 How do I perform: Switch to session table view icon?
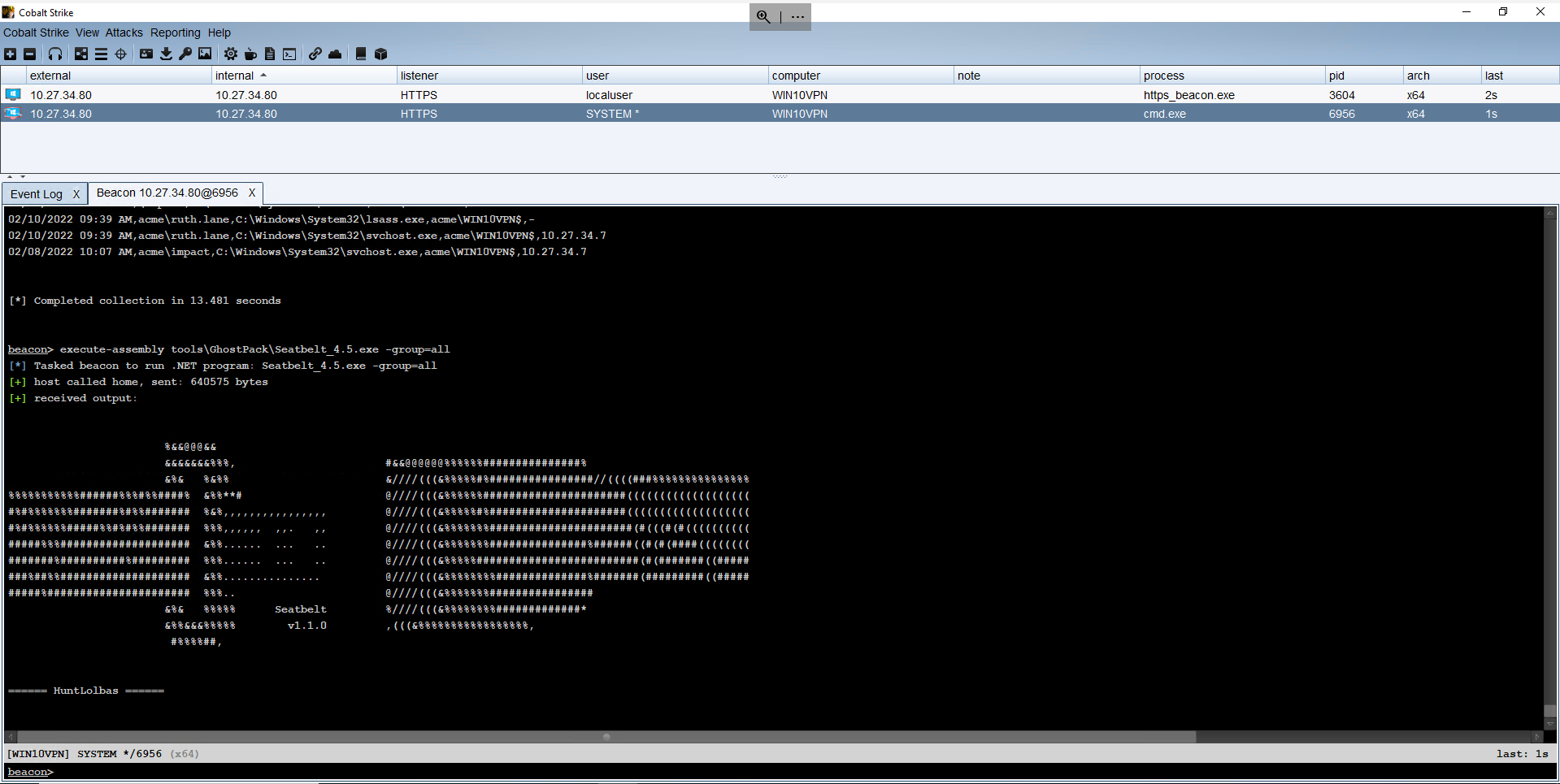[x=101, y=54]
